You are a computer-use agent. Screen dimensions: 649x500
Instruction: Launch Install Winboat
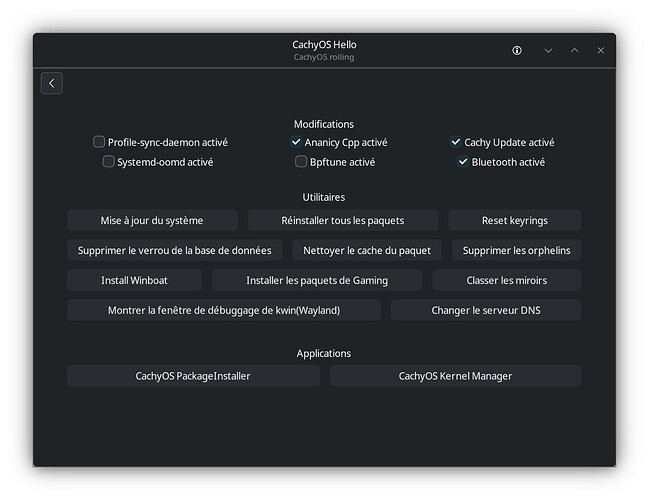(x=135, y=280)
